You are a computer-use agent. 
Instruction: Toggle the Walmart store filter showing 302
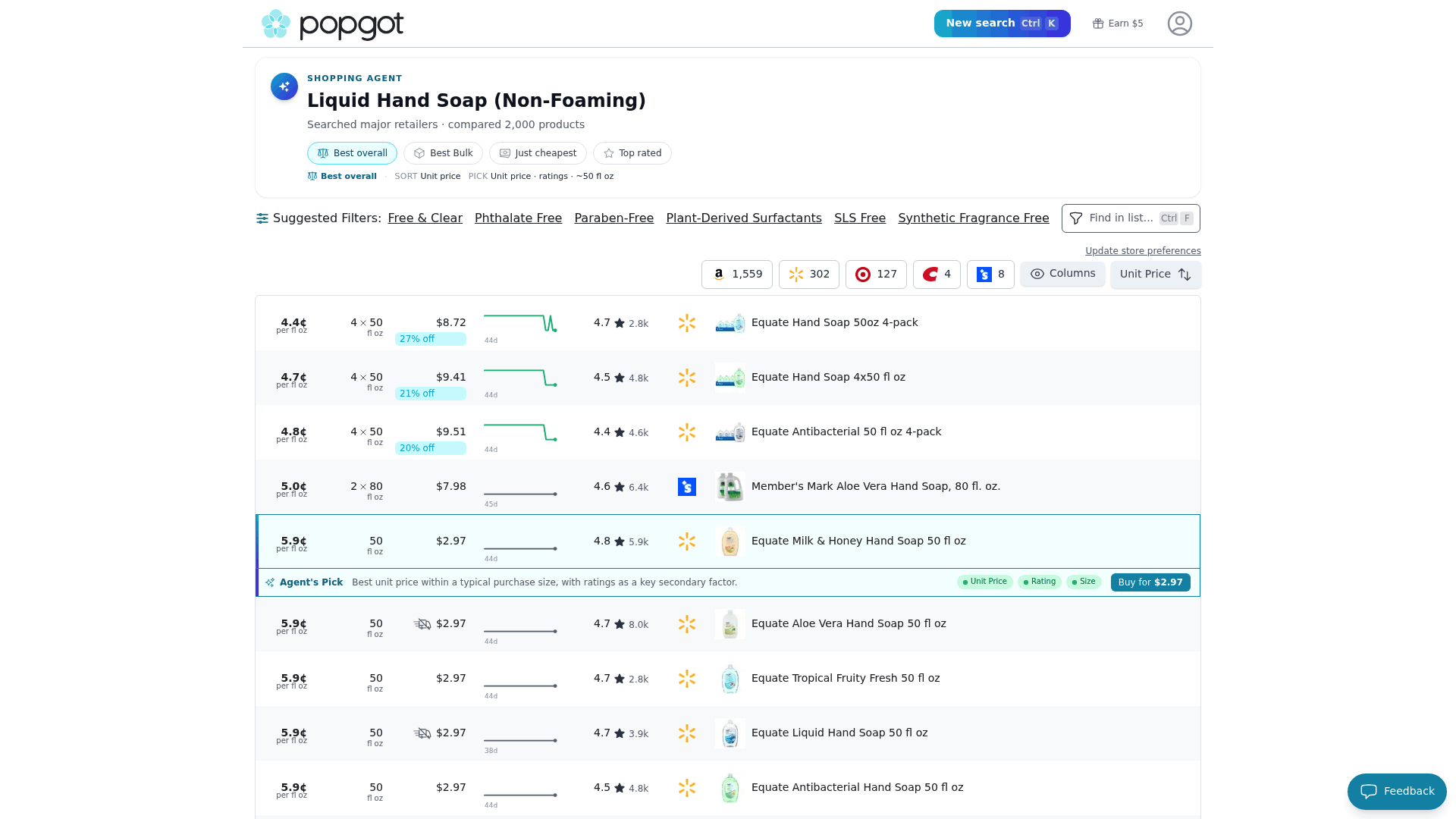809,275
